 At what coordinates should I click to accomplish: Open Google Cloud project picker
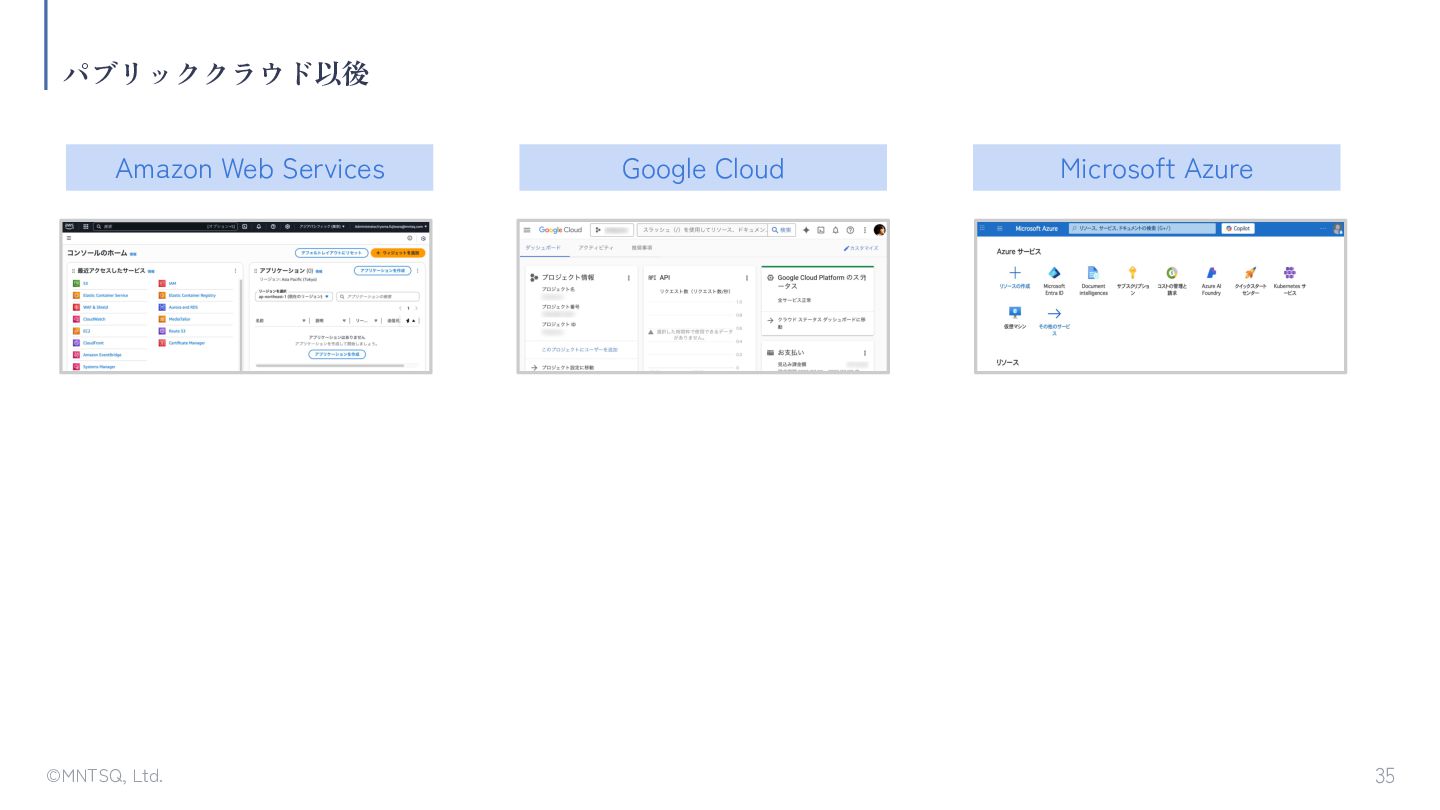click(612, 230)
